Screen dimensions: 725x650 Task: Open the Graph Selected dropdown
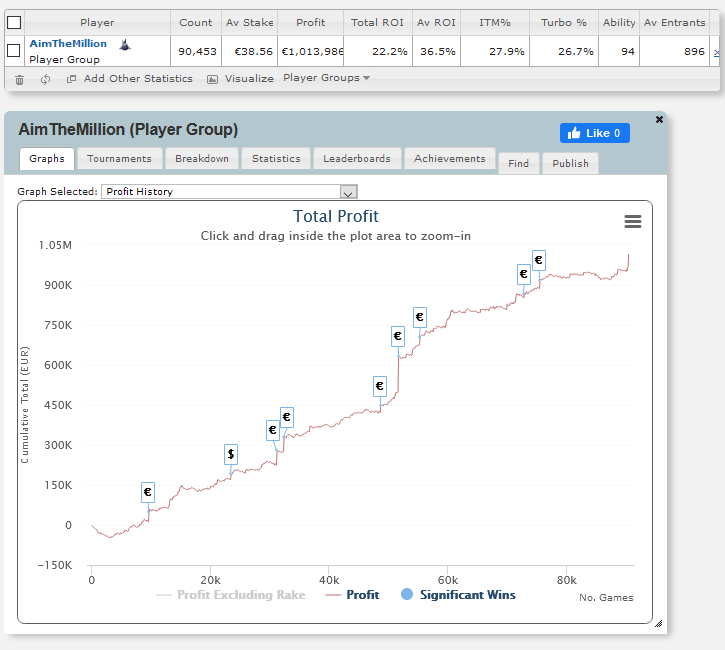229,191
